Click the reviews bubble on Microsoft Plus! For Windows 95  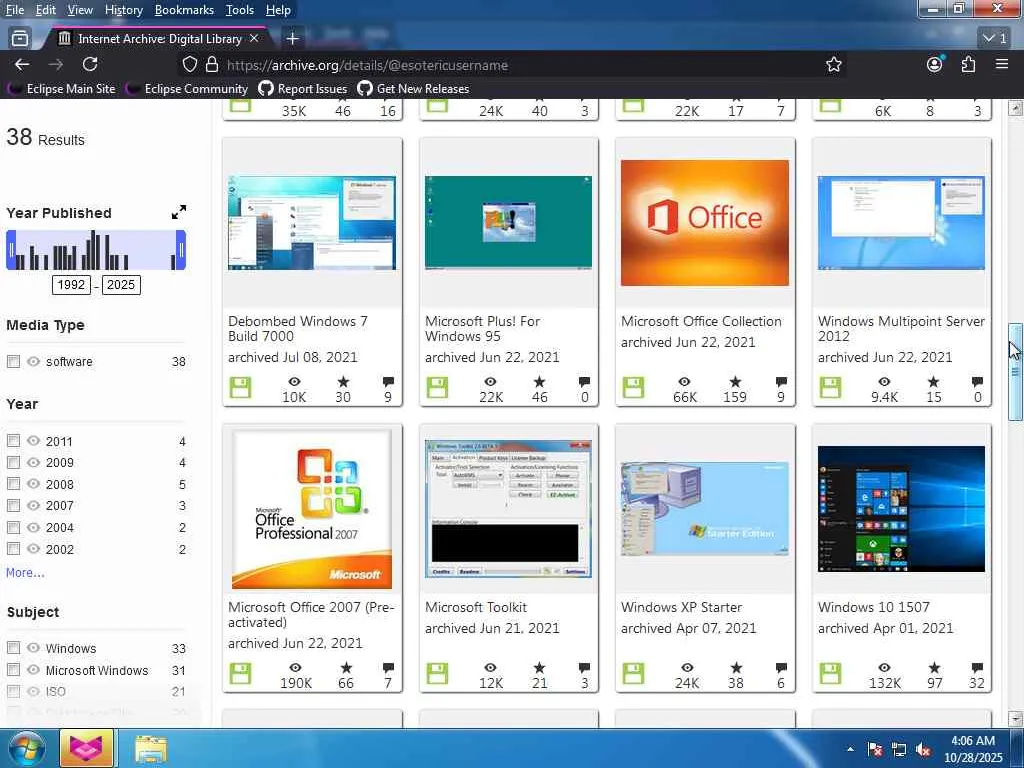(x=584, y=381)
